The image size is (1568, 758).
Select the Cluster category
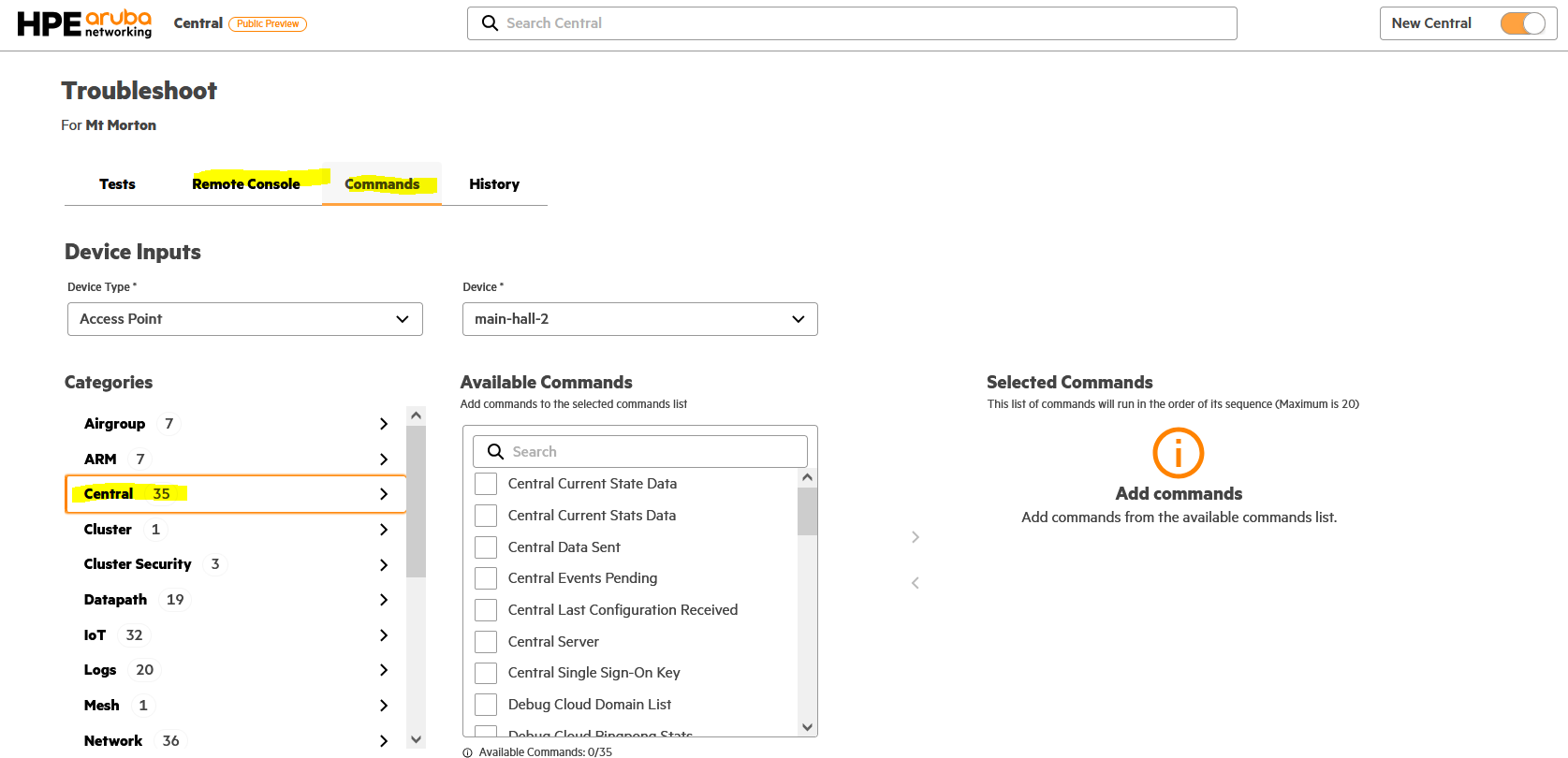pyautogui.click(x=235, y=530)
